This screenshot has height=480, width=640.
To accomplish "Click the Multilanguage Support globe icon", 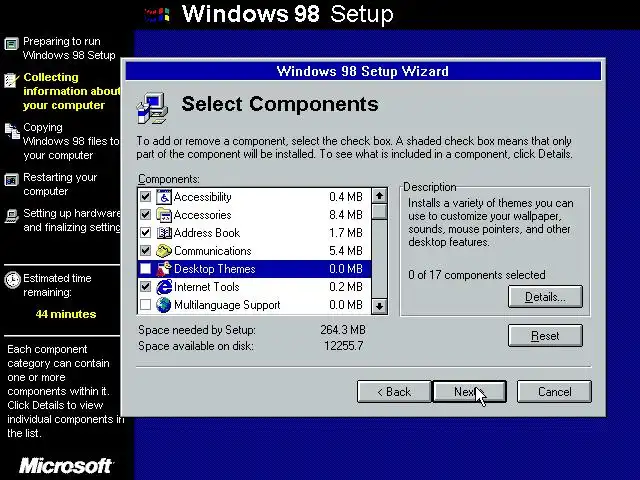I will pyautogui.click(x=164, y=305).
